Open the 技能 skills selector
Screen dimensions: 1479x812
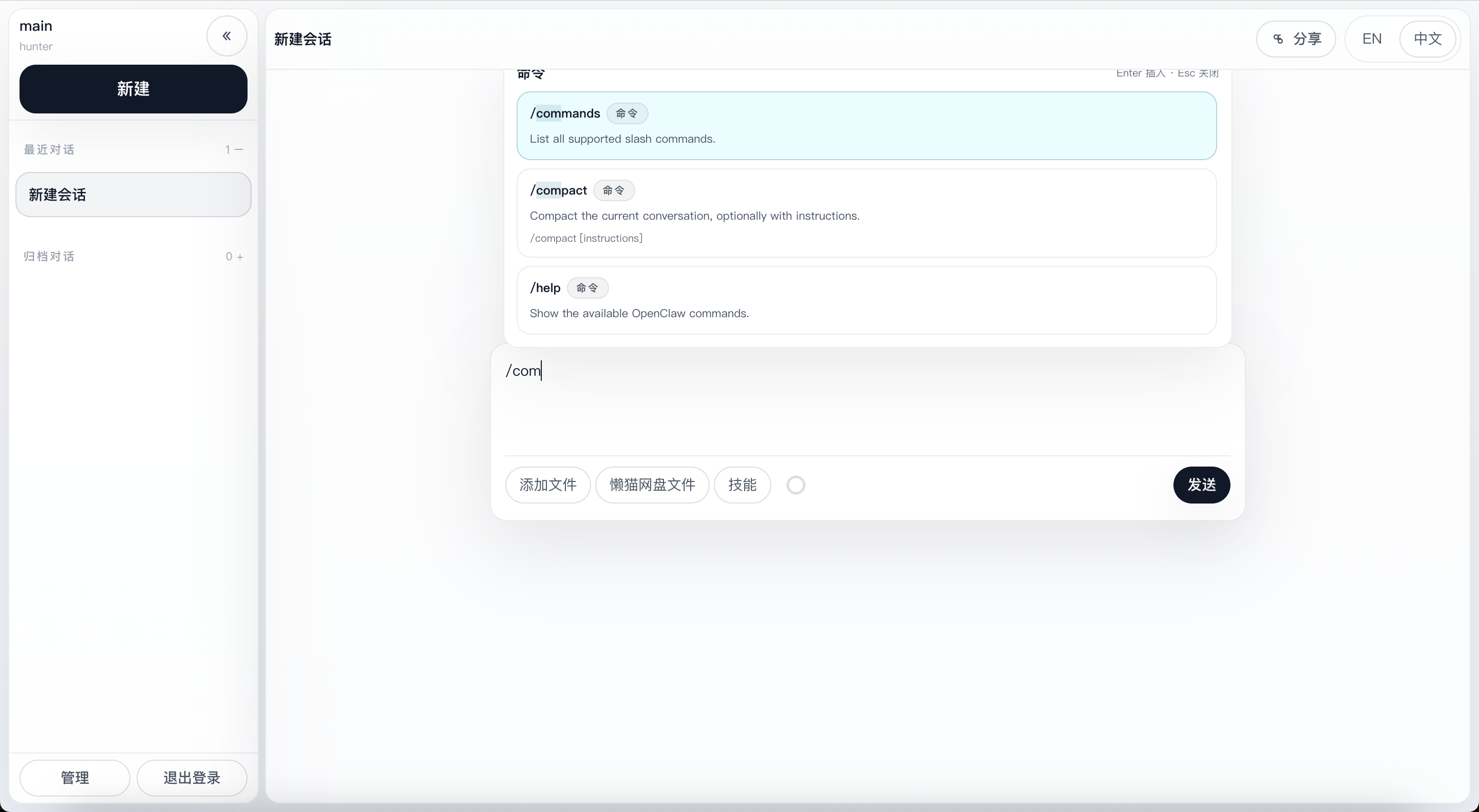point(743,485)
